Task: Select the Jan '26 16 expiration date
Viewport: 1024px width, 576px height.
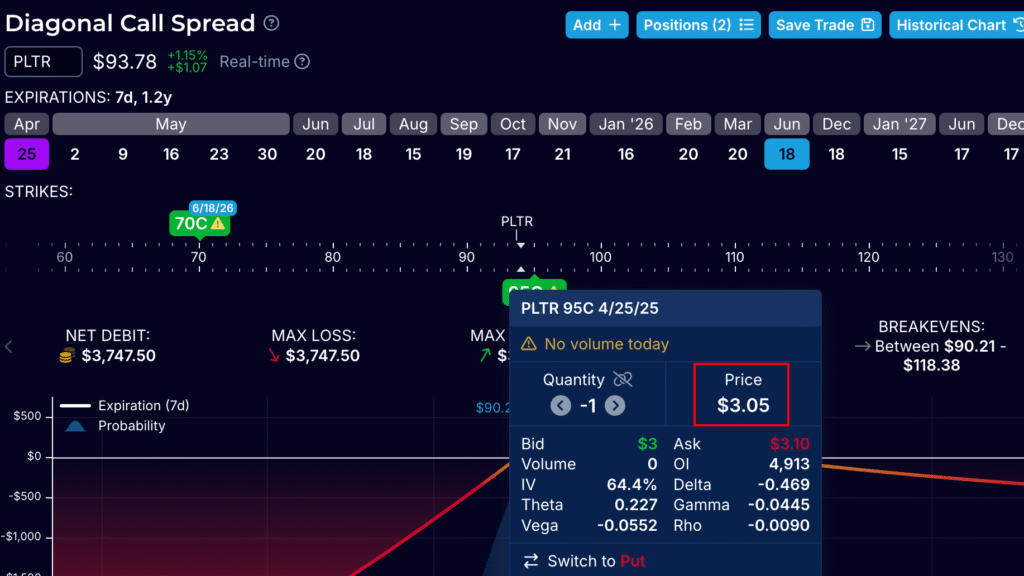Action: tap(626, 154)
